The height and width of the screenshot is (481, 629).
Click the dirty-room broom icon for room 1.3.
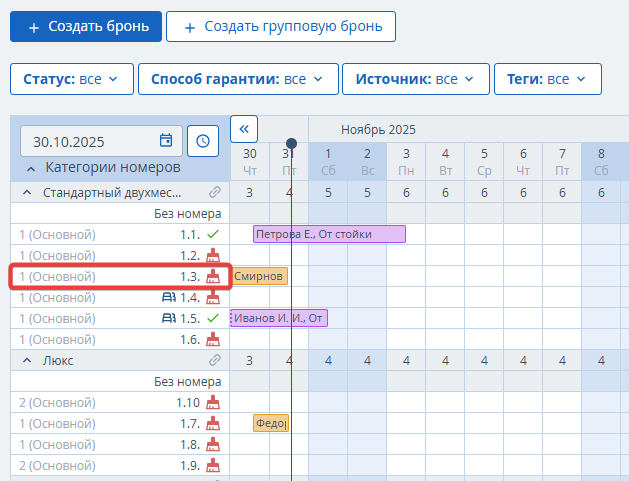pyautogui.click(x=212, y=276)
